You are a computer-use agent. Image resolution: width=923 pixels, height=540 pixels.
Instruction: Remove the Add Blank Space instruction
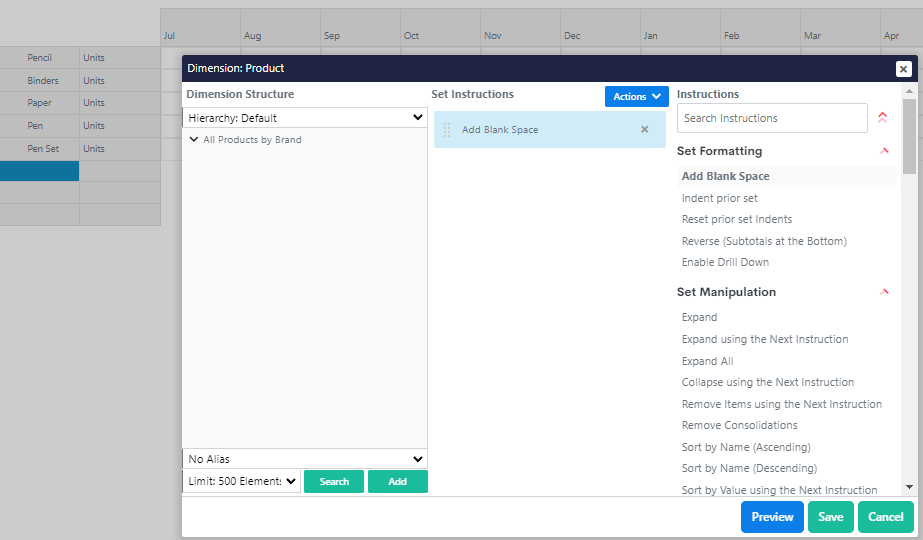[644, 130]
